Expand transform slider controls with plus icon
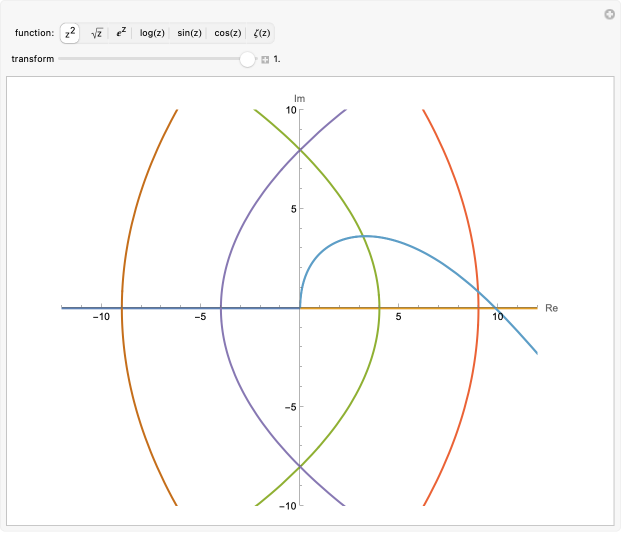The width and height of the screenshot is (621, 533). coord(265,60)
